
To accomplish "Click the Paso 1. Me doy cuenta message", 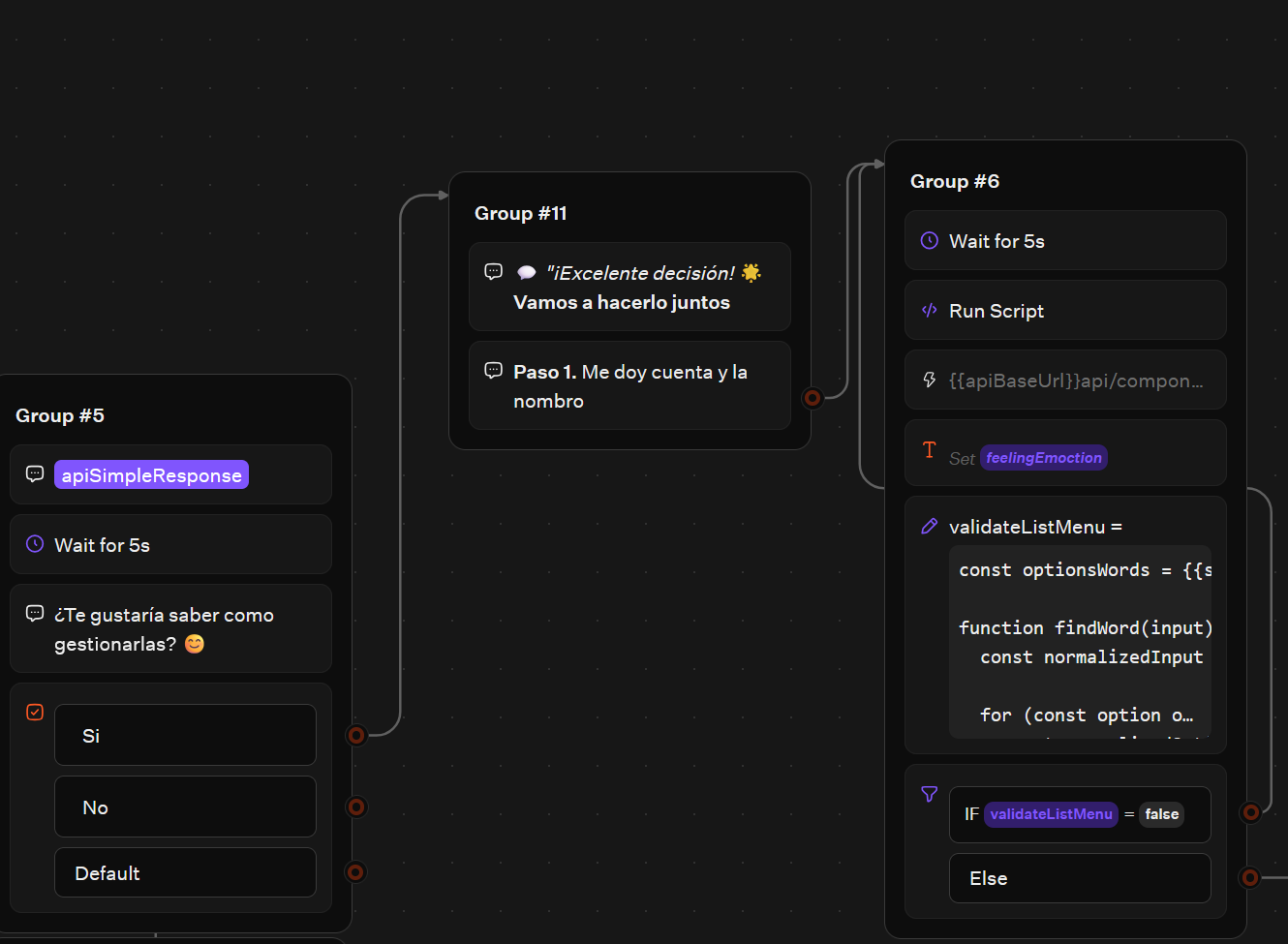I will tap(629, 385).
